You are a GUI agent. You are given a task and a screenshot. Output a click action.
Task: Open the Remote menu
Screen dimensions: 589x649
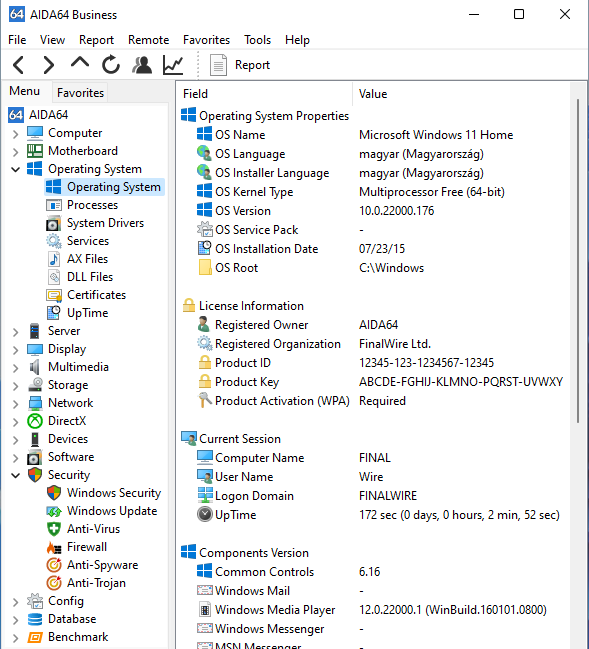[149, 40]
